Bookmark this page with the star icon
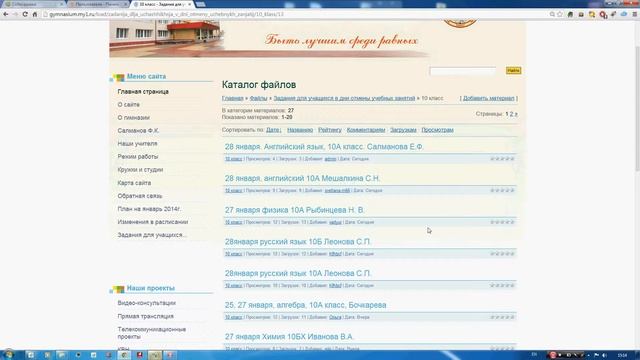The width and height of the screenshot is (640, 360). (560, 14)
